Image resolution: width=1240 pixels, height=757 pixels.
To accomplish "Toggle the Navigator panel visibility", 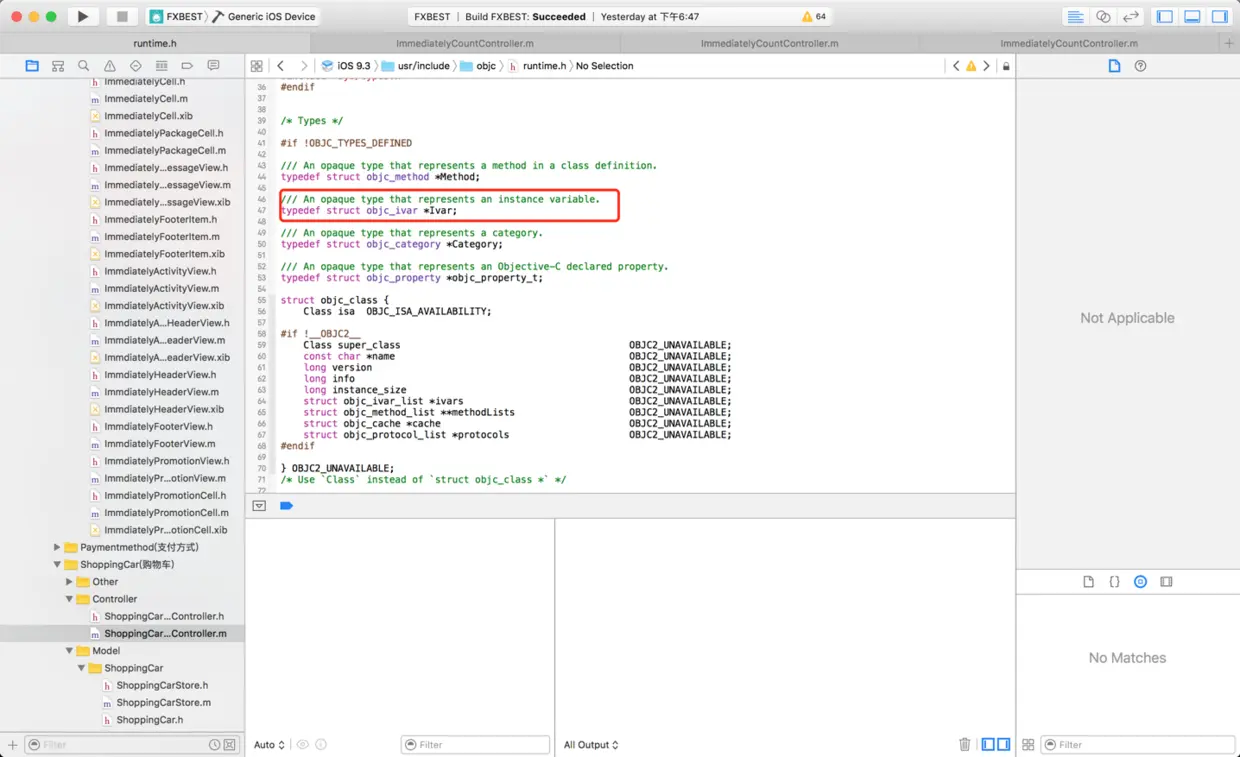I will pyautogui.click(x=1165, y=17).
